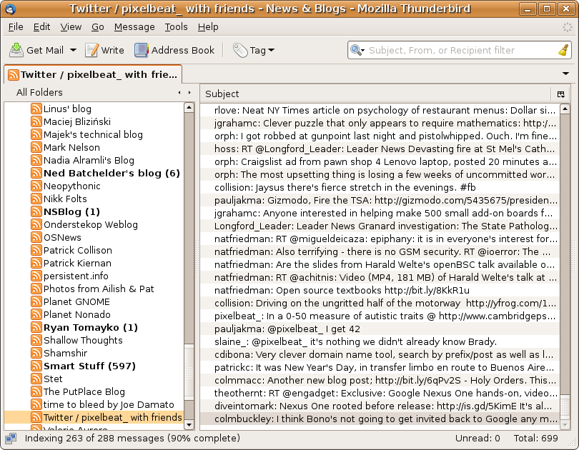Image resolution: width=579 pixels, height=450 pixels.
Task: Open message 'colmbuckley: I think Bono's not going'
Action: tap(380, 419)
